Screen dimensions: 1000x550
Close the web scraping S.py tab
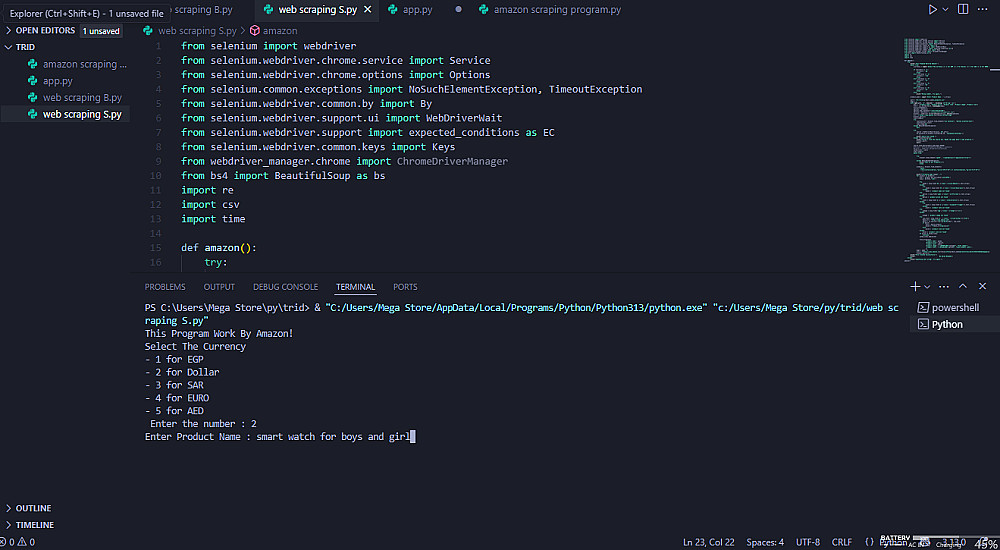pos(367,10)
